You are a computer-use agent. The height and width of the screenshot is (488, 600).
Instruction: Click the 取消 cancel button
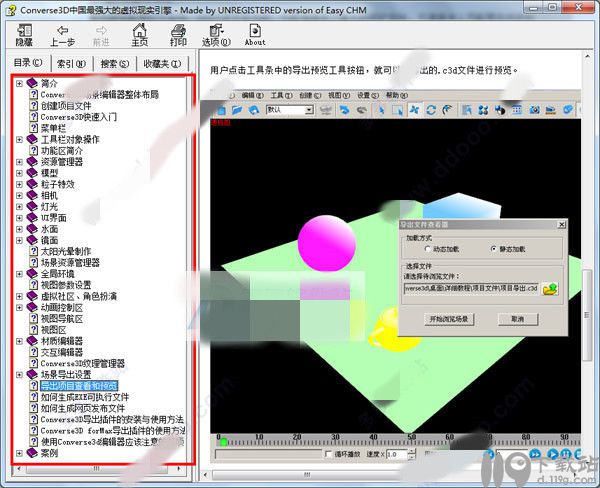pyautogui.click(x=518, y=319)
